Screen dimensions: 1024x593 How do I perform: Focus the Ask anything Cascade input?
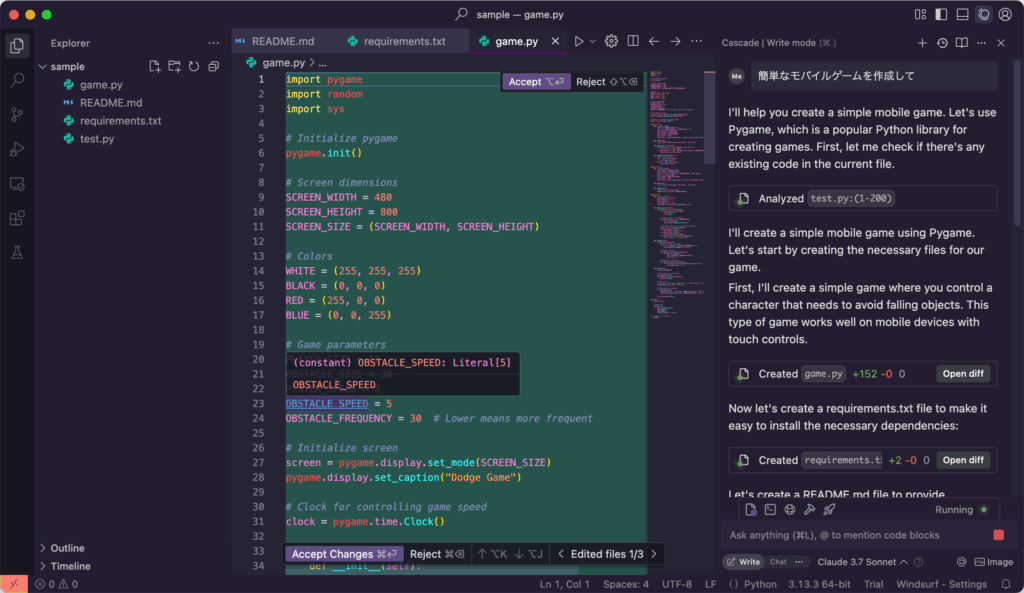point(856,535)
